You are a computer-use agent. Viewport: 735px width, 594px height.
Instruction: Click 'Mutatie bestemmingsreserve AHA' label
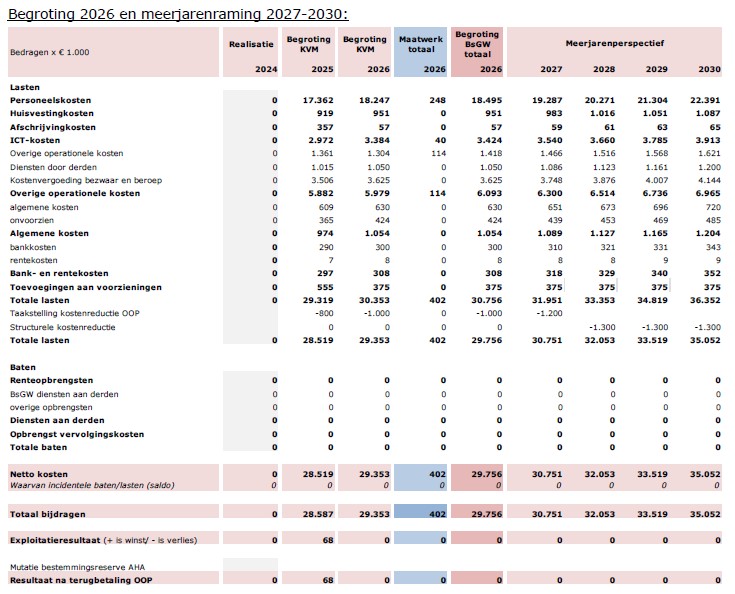pos(67,567)
